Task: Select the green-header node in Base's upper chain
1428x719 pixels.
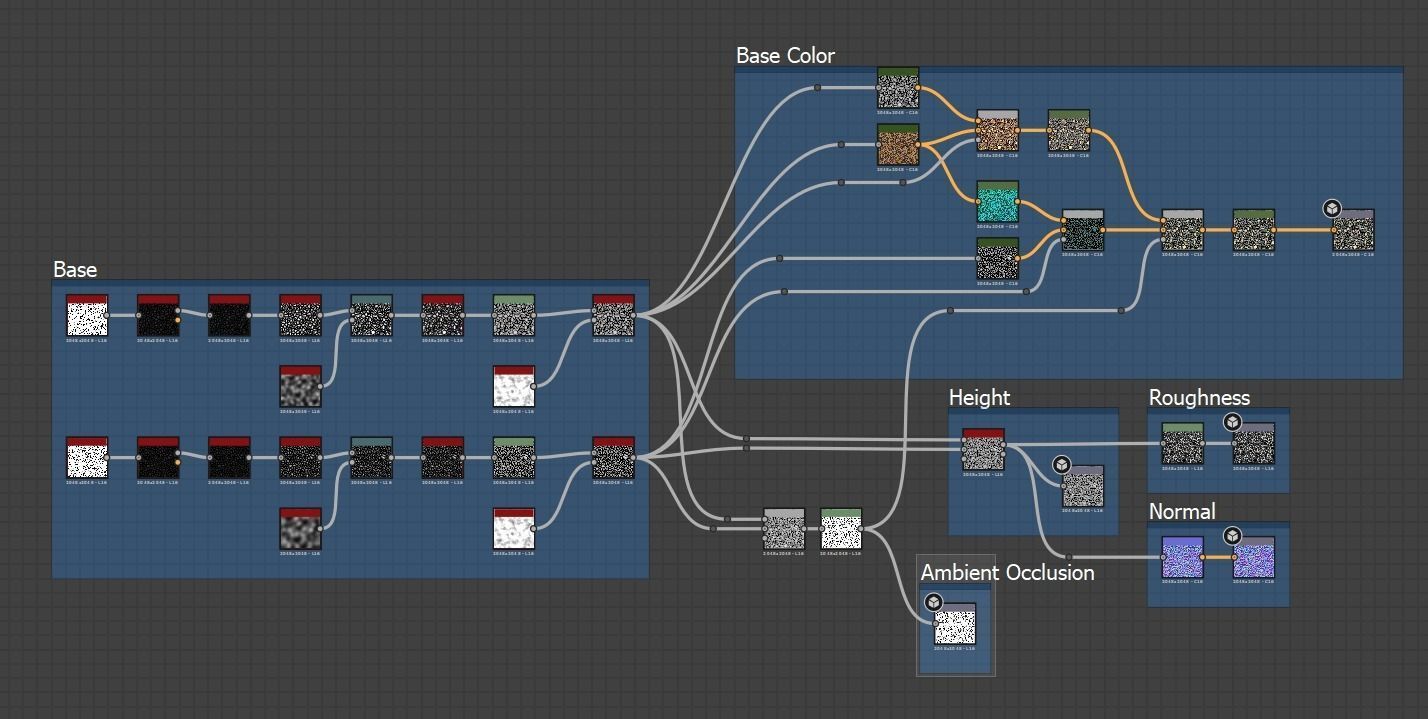Action: (x=514, y=315)
